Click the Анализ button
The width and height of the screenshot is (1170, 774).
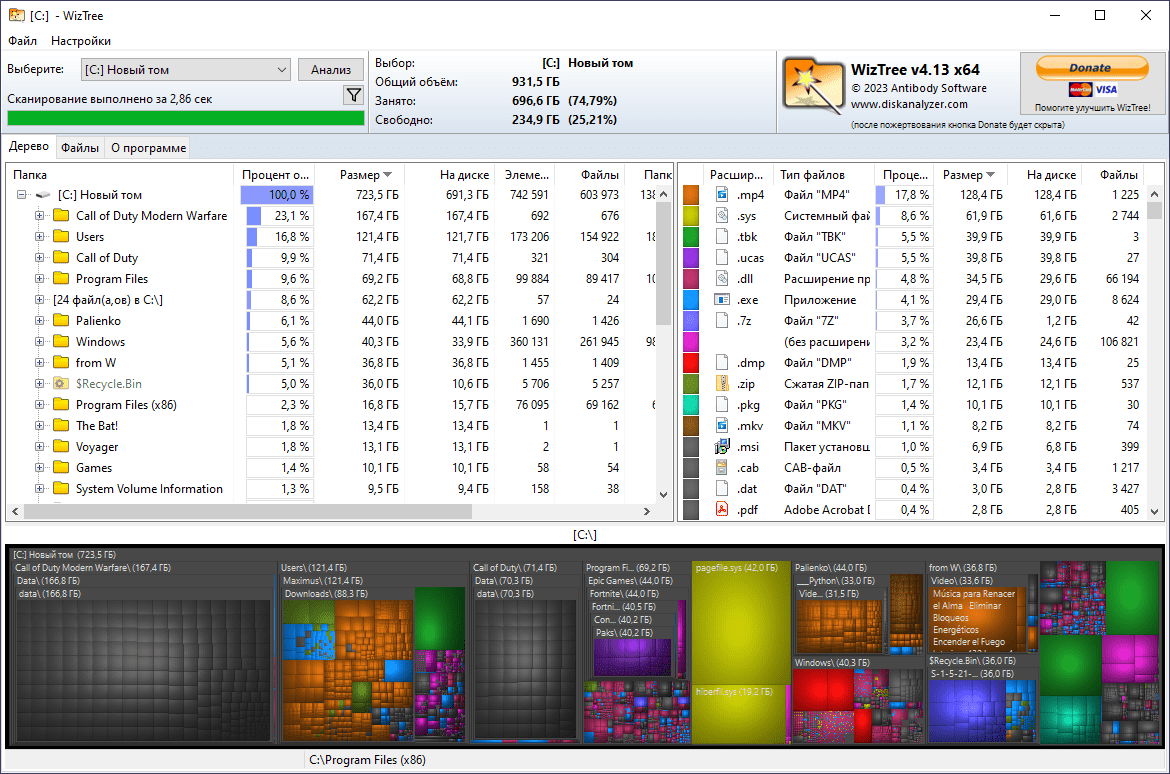pos(331,69)
